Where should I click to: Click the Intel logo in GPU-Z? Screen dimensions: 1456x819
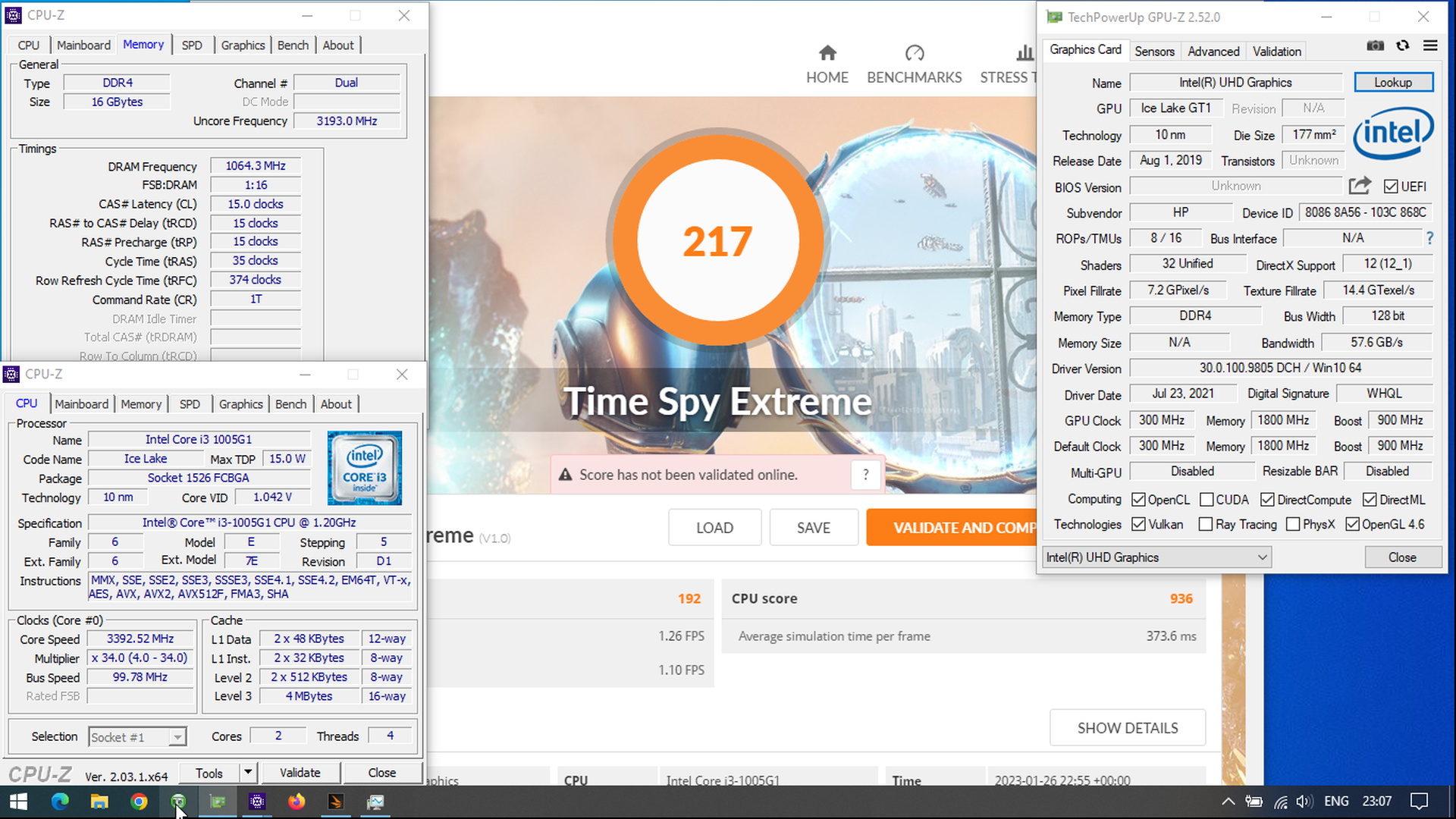click(1394, 133)
